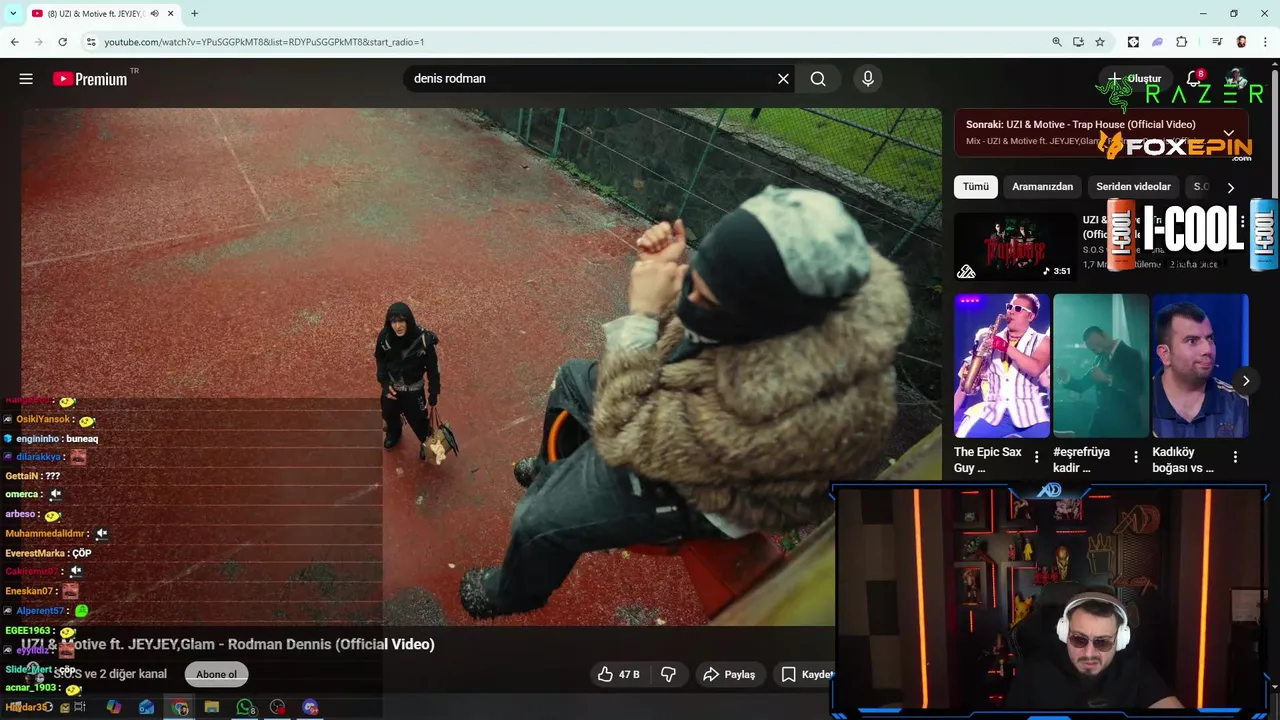Open Chrome profile avatar
The width and height of the screenshot is (1280, 720).
point(1241,42)
